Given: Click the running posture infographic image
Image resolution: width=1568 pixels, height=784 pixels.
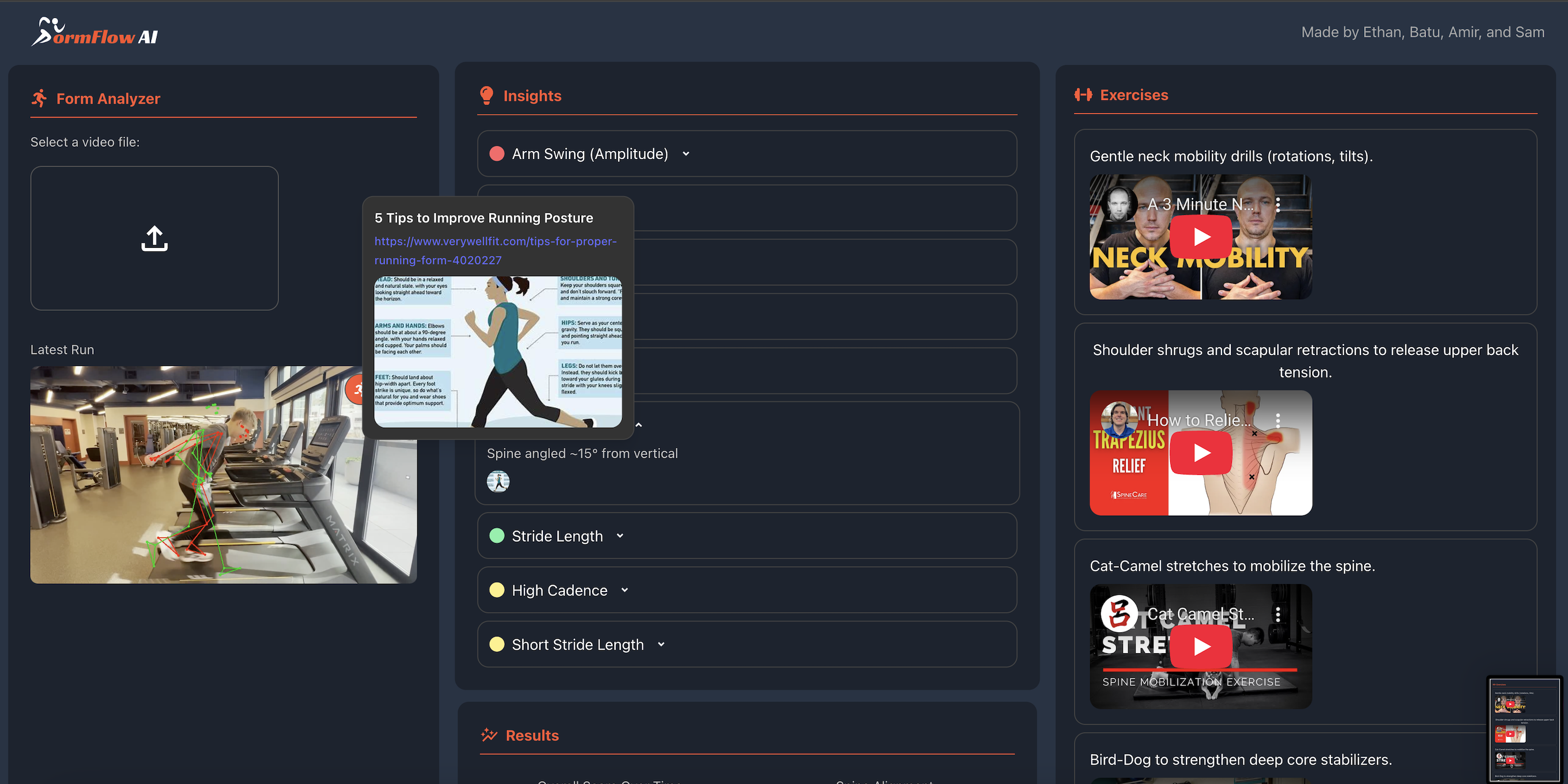Looking at the screenshot, I should pos(497,351).
